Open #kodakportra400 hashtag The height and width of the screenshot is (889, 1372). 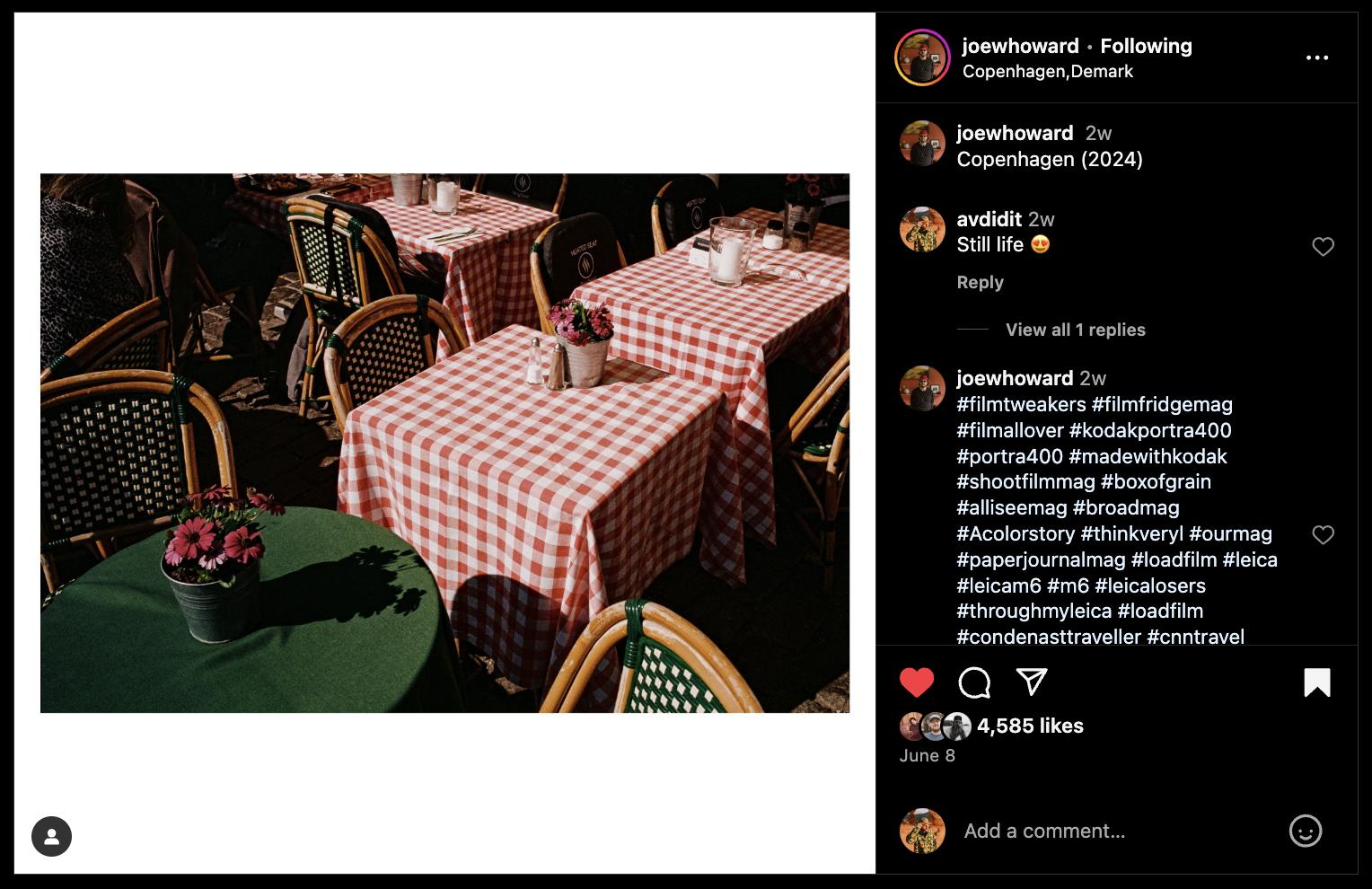[x=1150, y=430]
